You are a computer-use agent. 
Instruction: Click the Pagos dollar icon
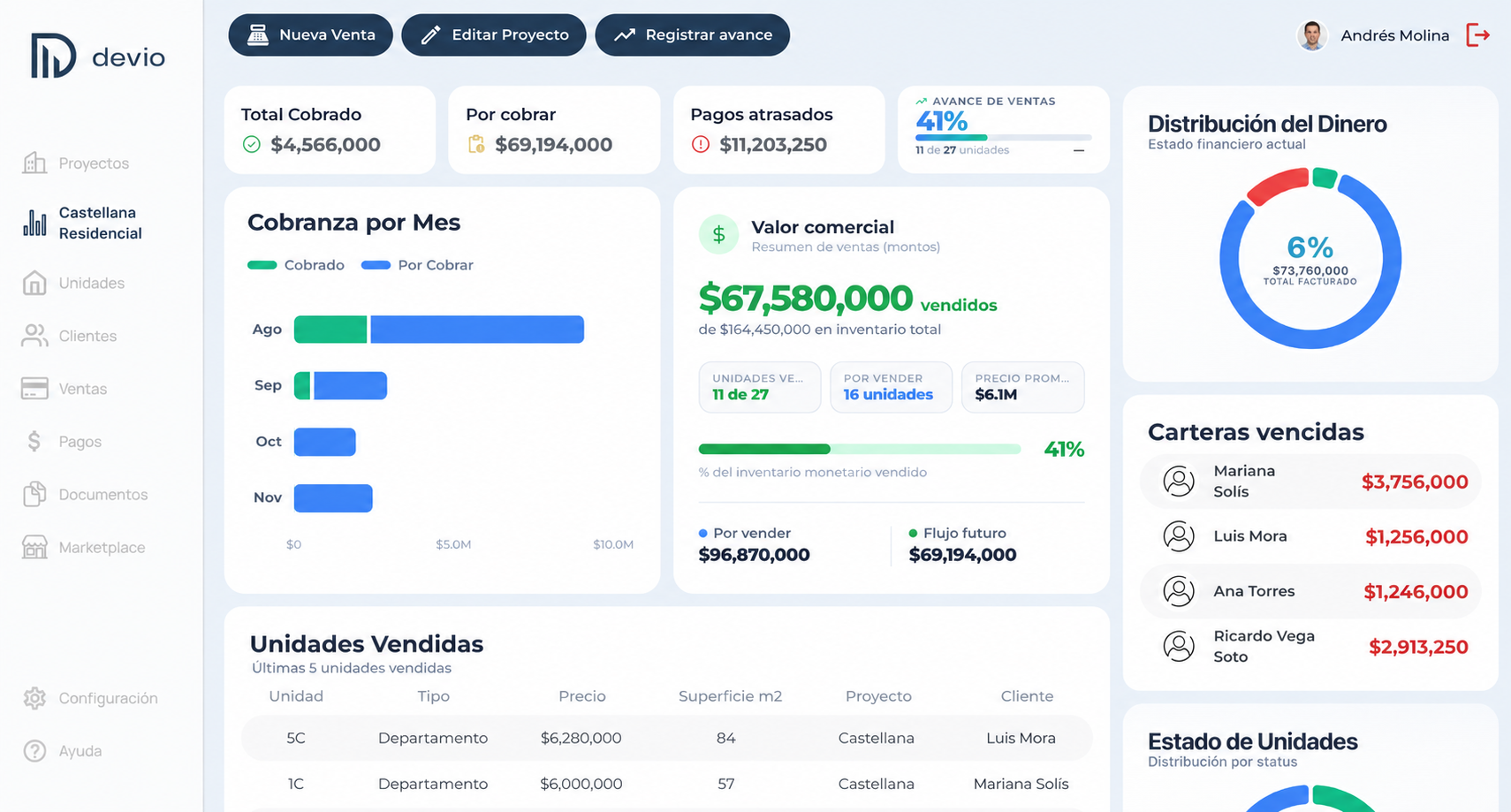pos(34,441)
